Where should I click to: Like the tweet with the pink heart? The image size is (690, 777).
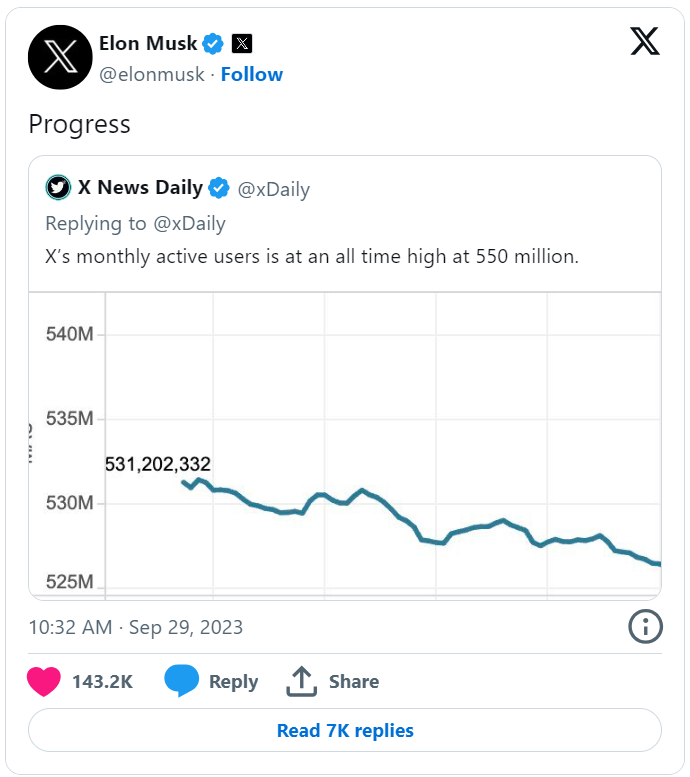pos(44,681)
